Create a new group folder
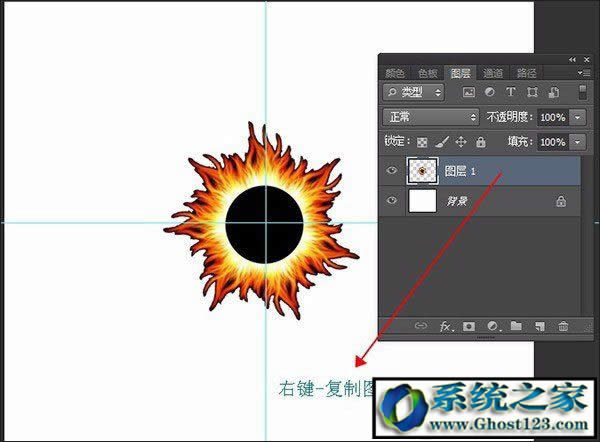 click(516, 326)
